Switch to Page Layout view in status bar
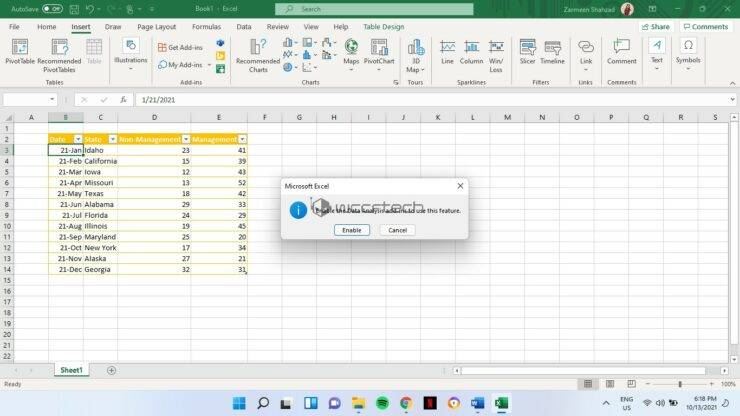The width and height of the screenshot is (740, 416). 610,384
